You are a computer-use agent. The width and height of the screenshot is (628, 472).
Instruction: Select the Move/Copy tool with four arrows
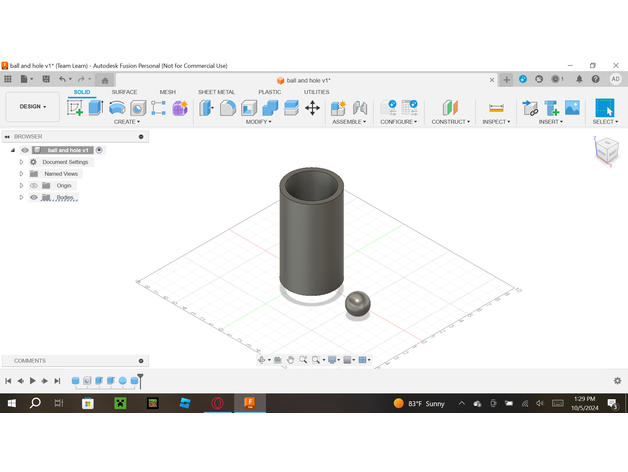click(x=312, y=108)
